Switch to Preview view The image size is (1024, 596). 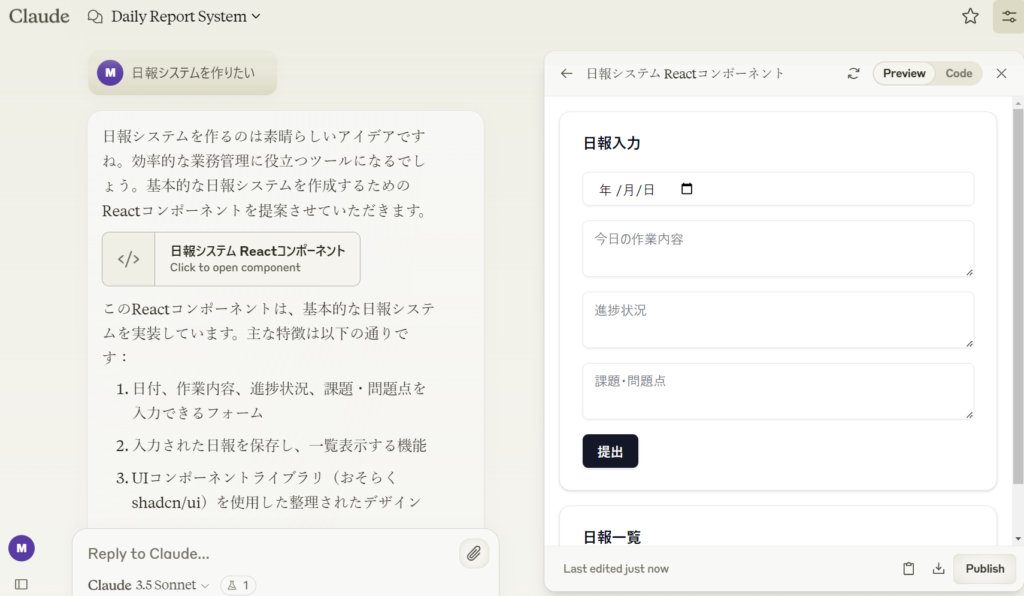(x=904, y=74)
